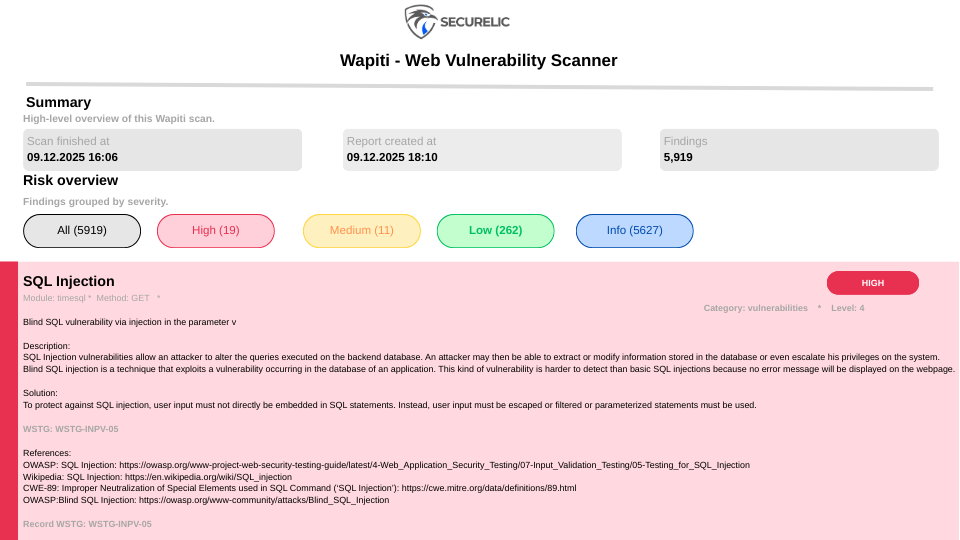Click the Scan finished at field
The width and height of the screenshot is (960, 540).
(162, 150)
